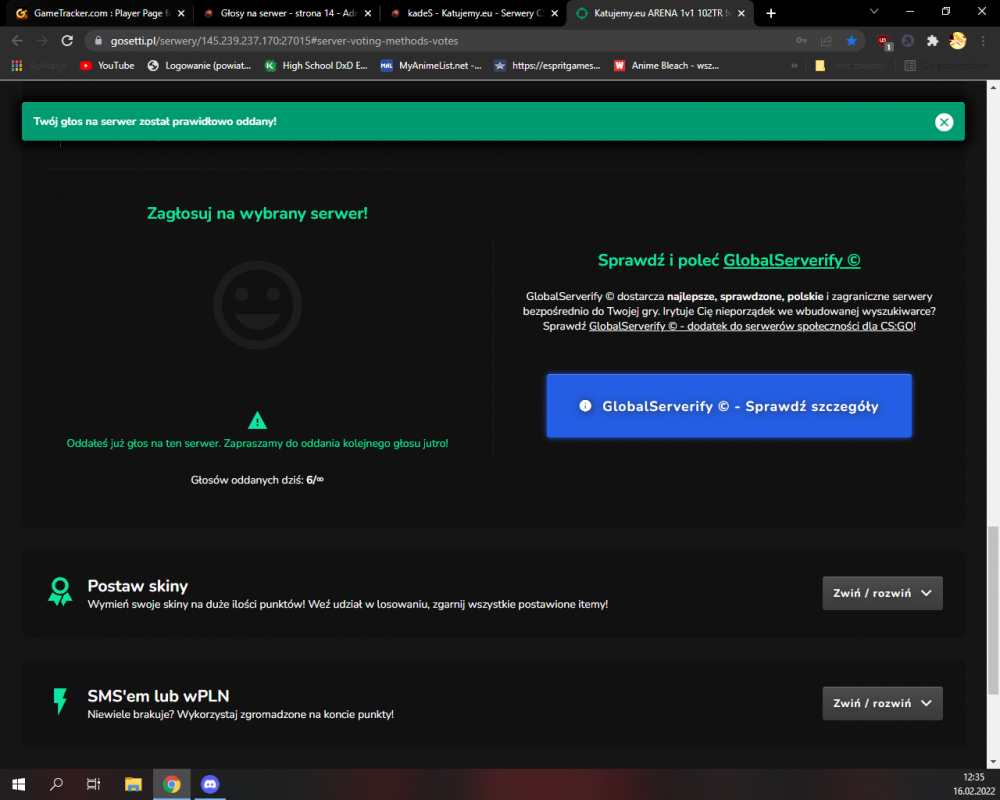The width and height of the screenshot is (1000, 800).
Task: Close the green vote success notification
Action: click(944, 122)
